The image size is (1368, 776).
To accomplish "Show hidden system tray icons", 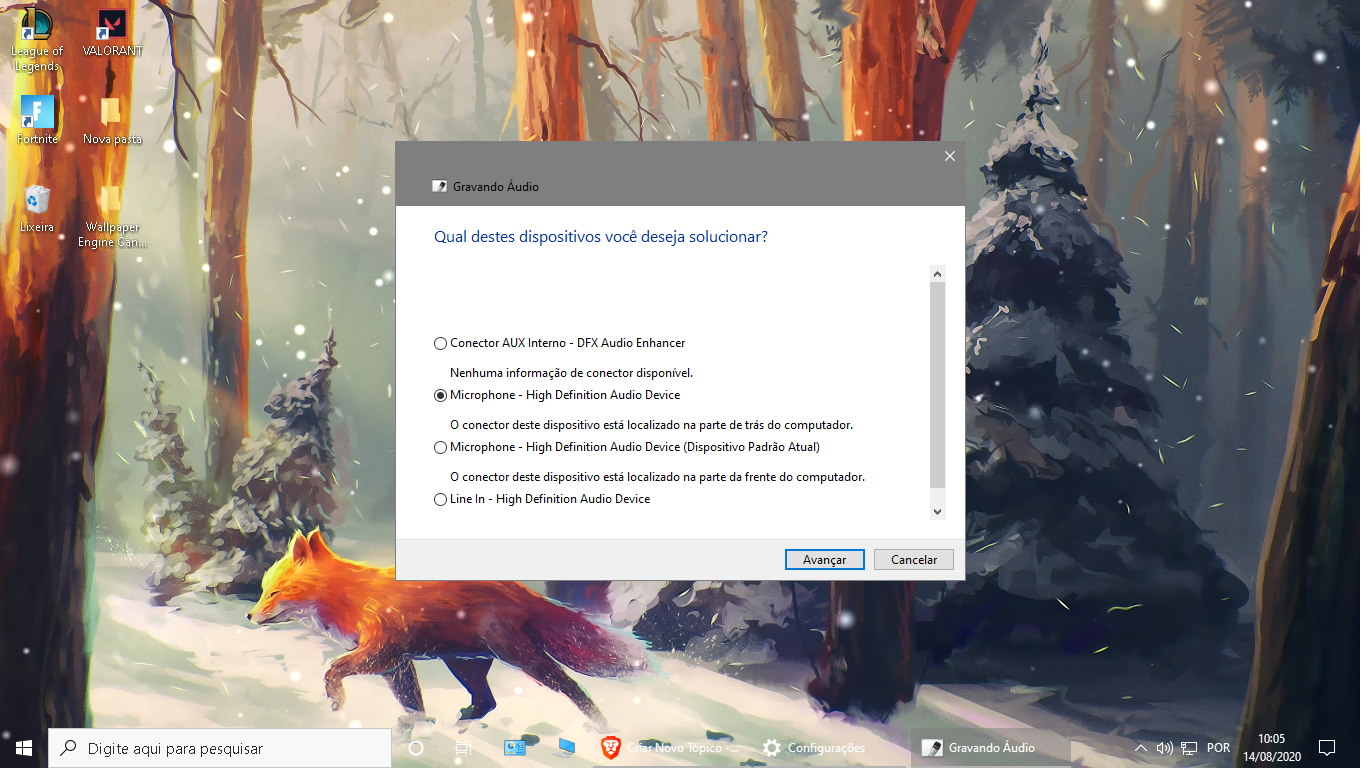I will click(x=1140, y=748).
